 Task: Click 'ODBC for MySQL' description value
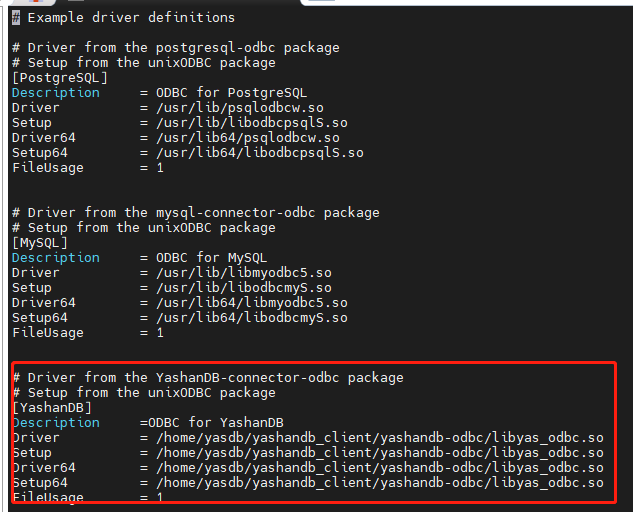(x=212, y=258)
